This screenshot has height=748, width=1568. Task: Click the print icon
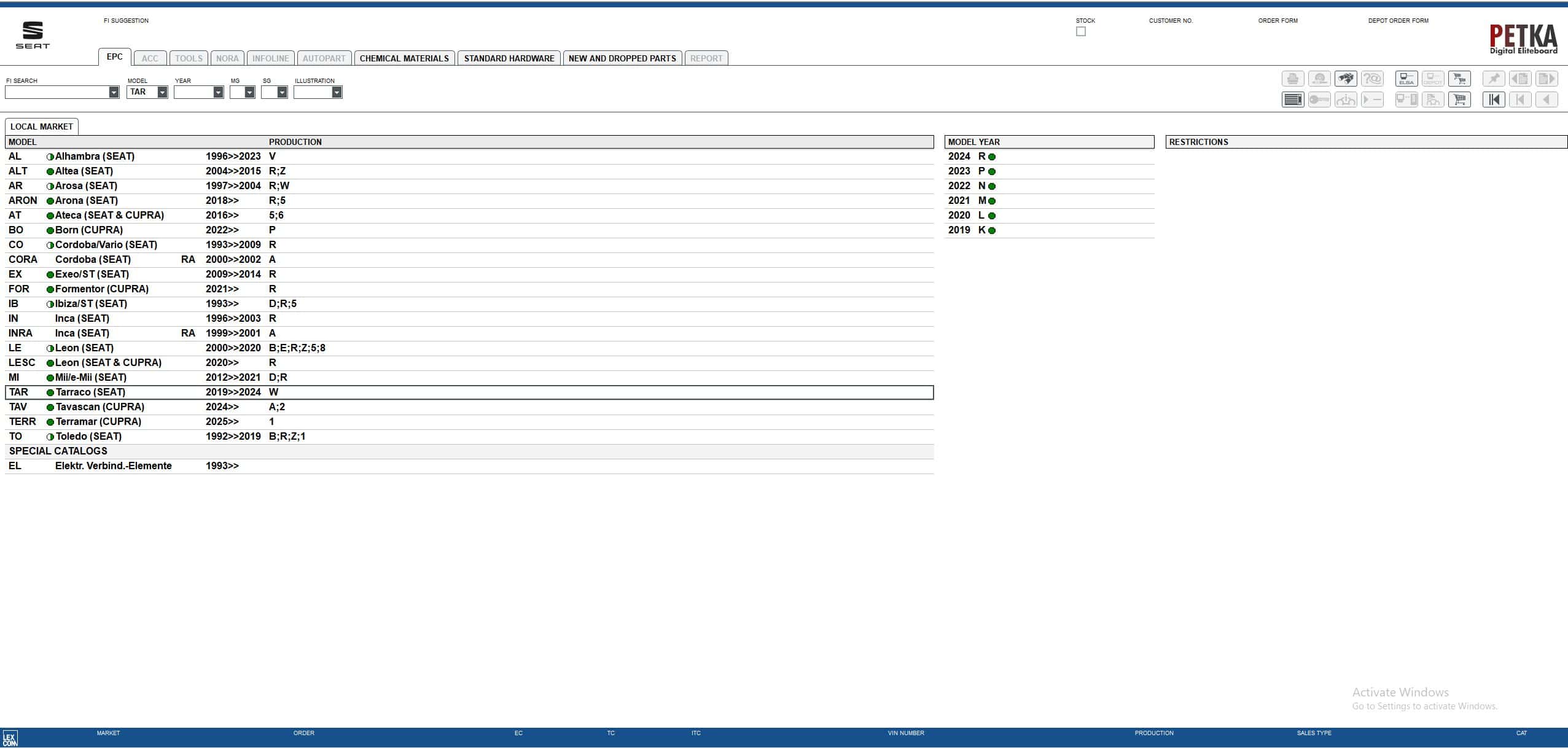[1293, 79]
